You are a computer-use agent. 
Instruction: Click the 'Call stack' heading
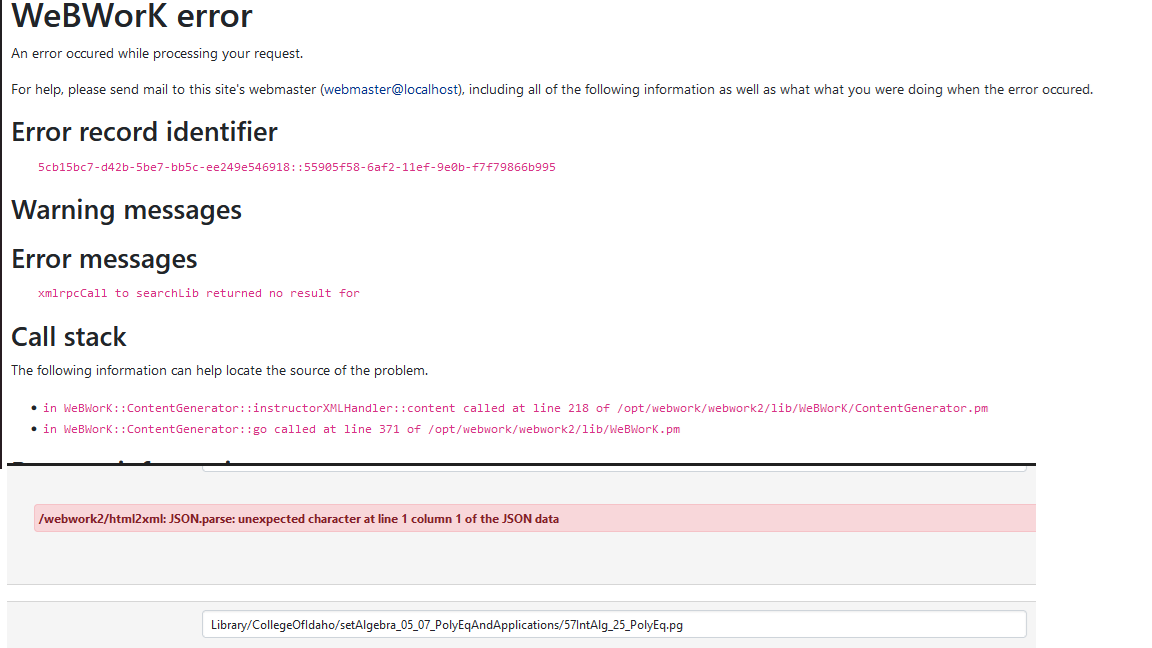click(69, 337)
